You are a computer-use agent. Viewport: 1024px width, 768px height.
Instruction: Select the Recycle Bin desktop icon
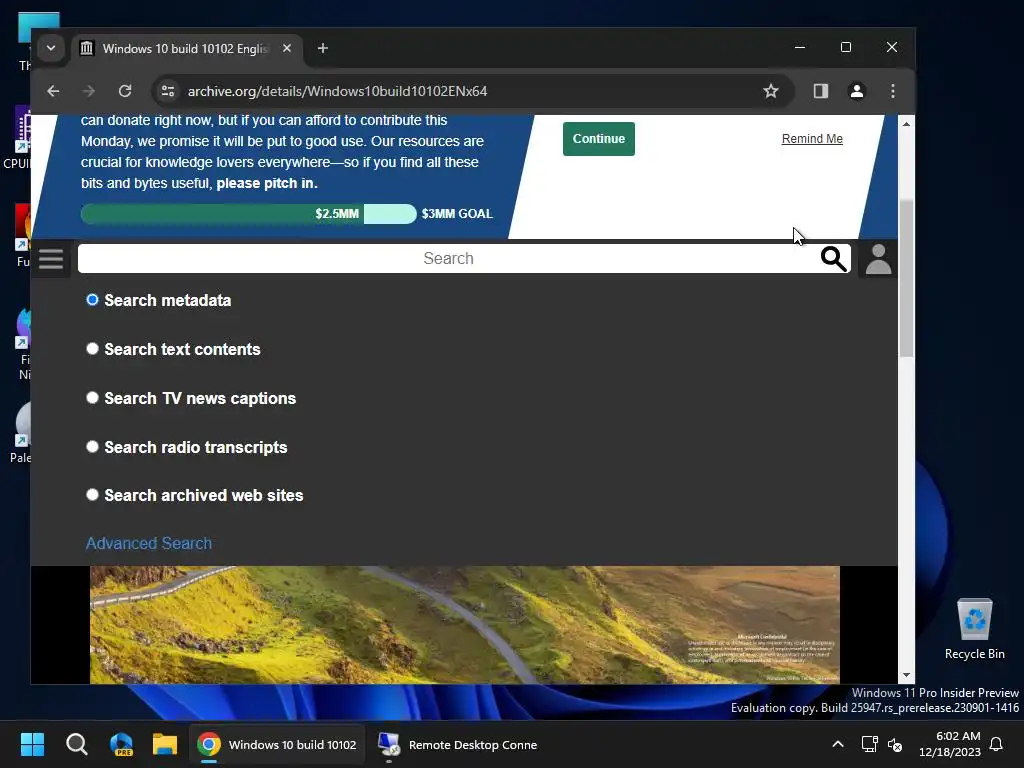(974, 630)
